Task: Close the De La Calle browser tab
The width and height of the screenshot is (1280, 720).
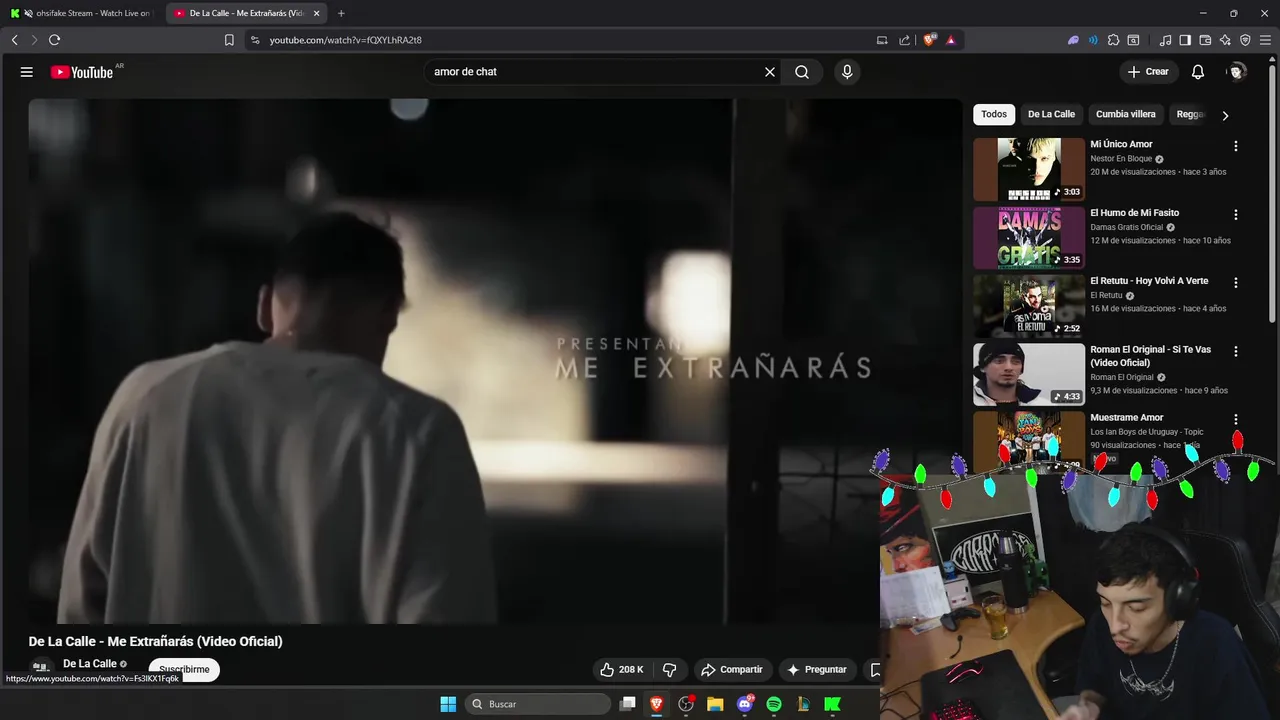Action: click(316, 13)
